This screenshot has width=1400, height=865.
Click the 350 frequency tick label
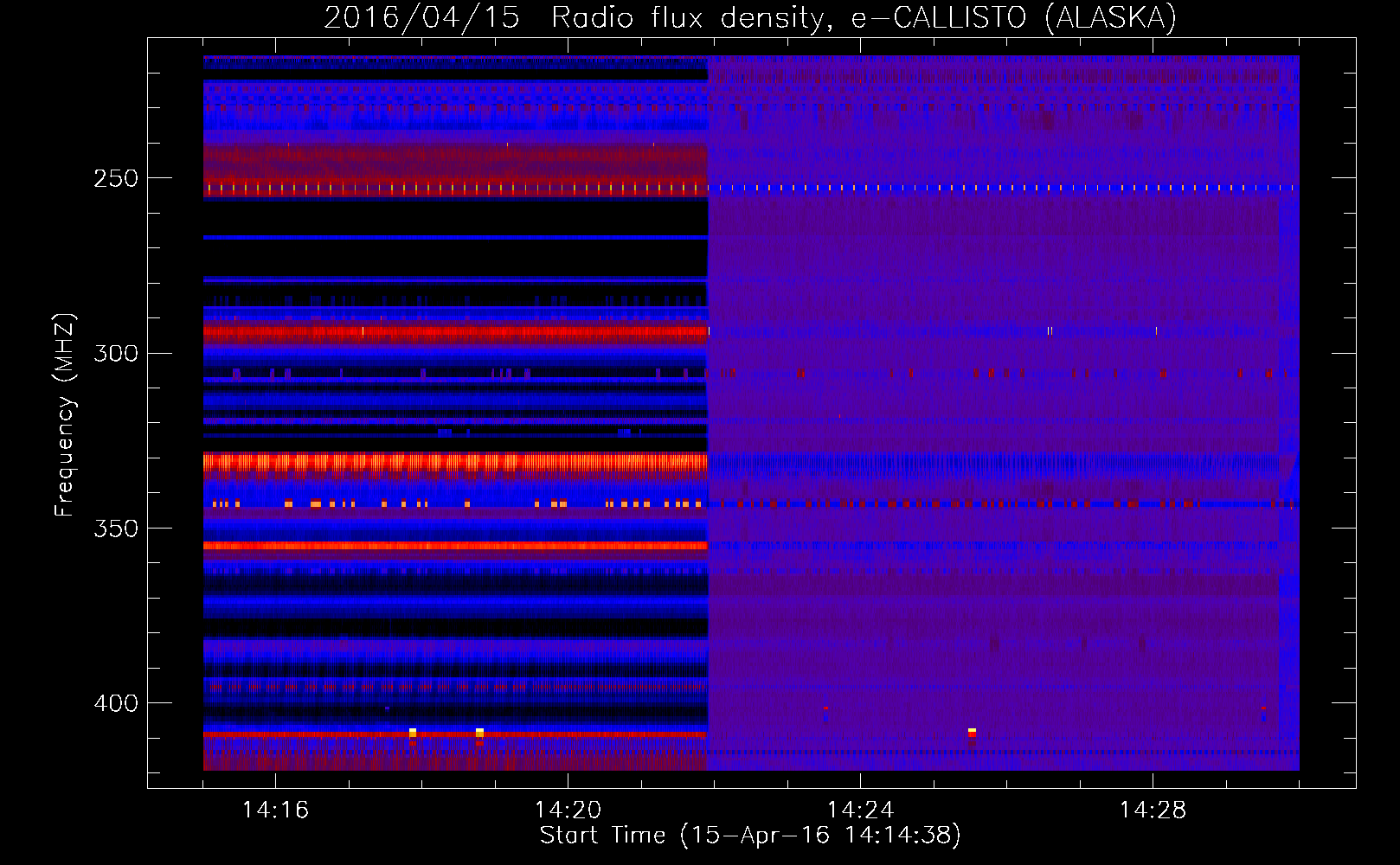pos(116,528)
